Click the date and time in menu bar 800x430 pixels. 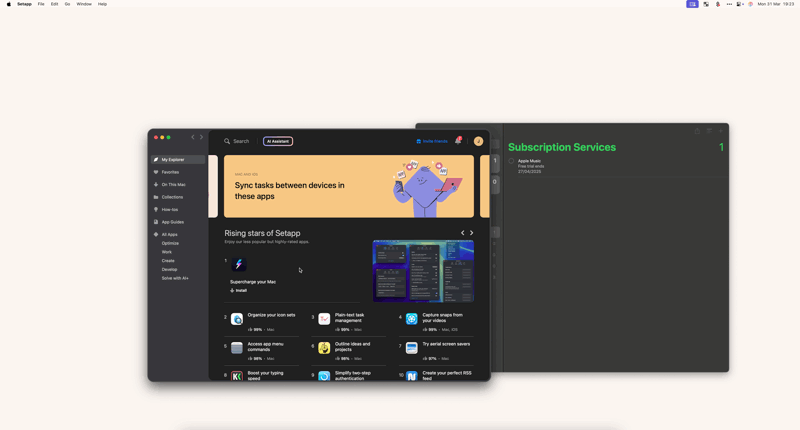[x=776, y=4]
